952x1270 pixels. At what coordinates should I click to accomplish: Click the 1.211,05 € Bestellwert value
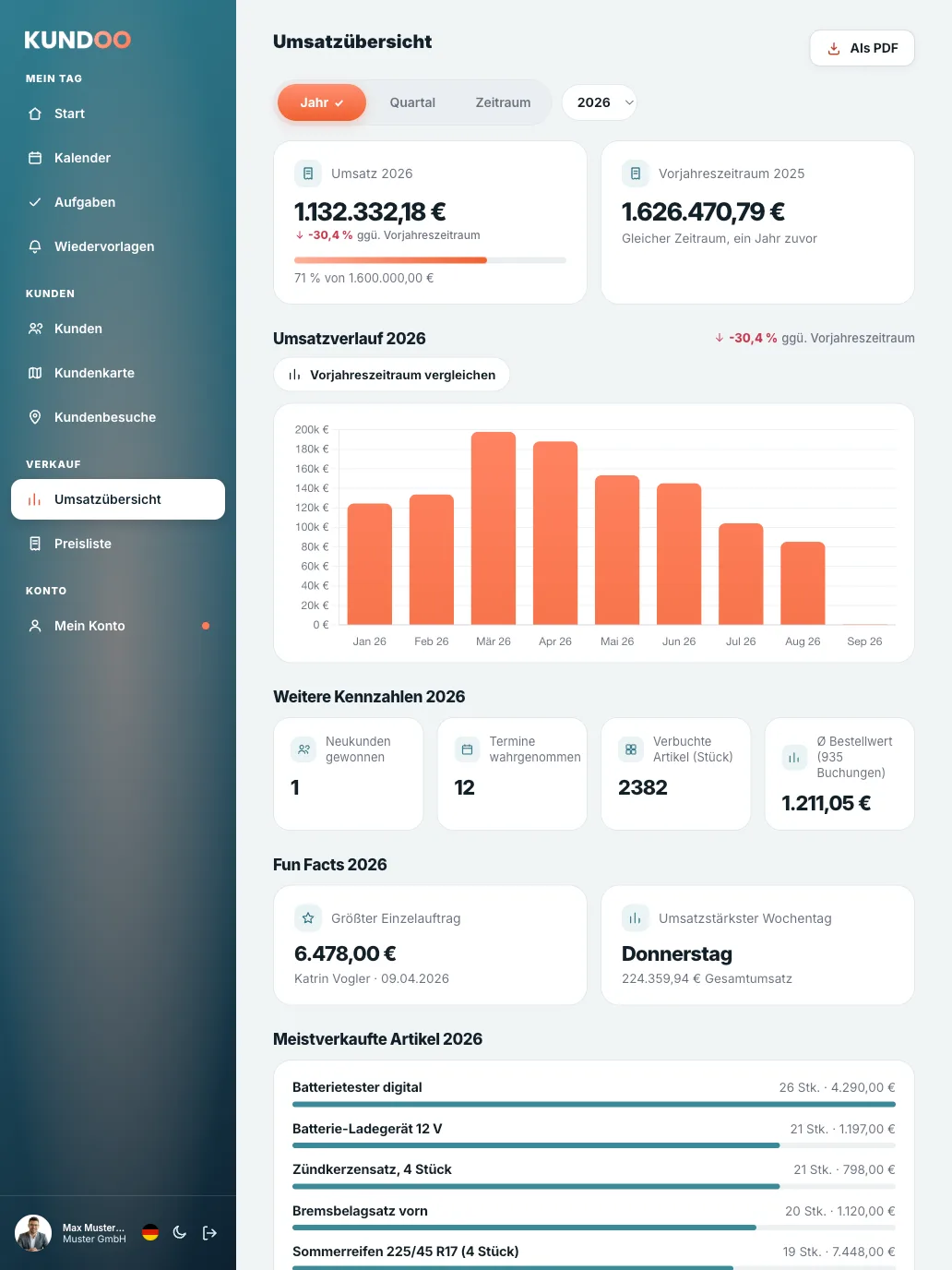coord(827,803)
